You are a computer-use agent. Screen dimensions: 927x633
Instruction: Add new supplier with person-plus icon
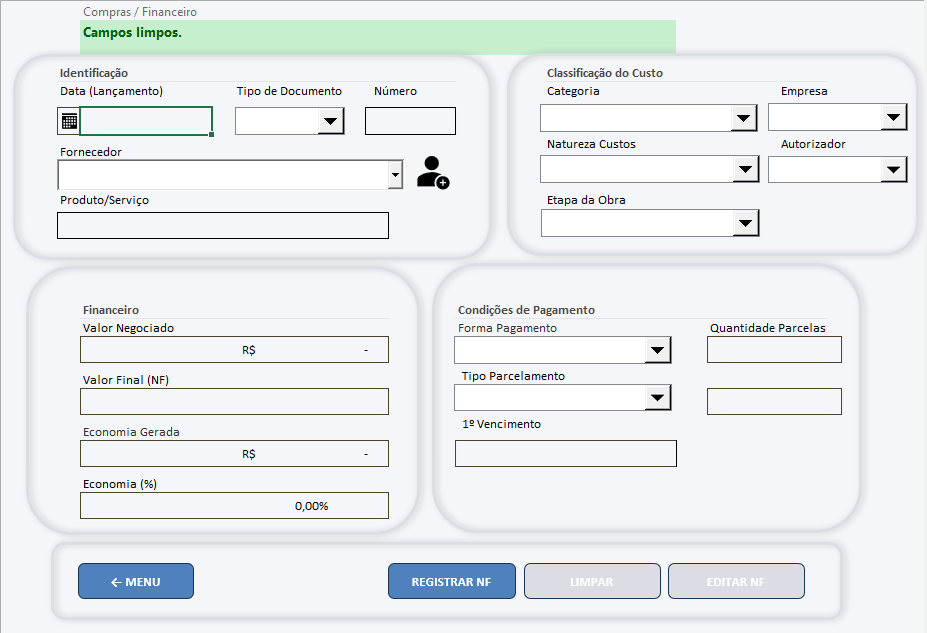point(433,173)
